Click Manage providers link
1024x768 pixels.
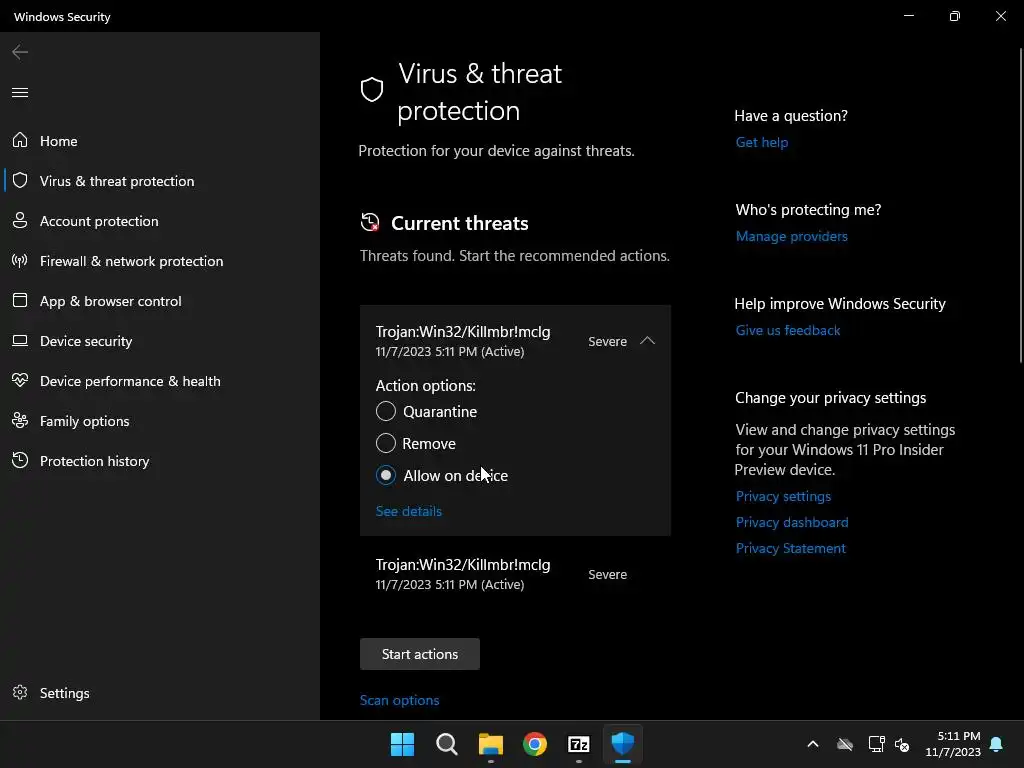pos(792,236)
